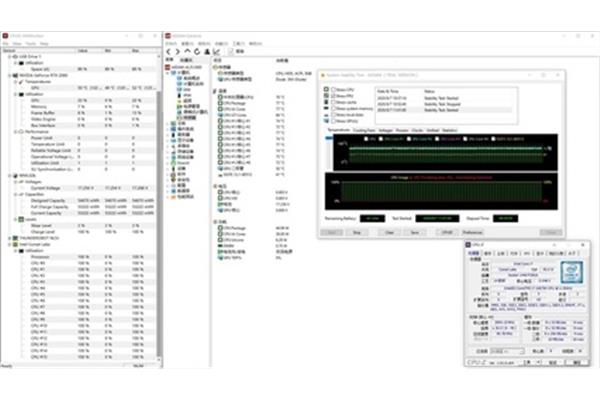Open the Help menu in HWMonitor
This screenshot has width=600, height=400.
tap(44, 44)
